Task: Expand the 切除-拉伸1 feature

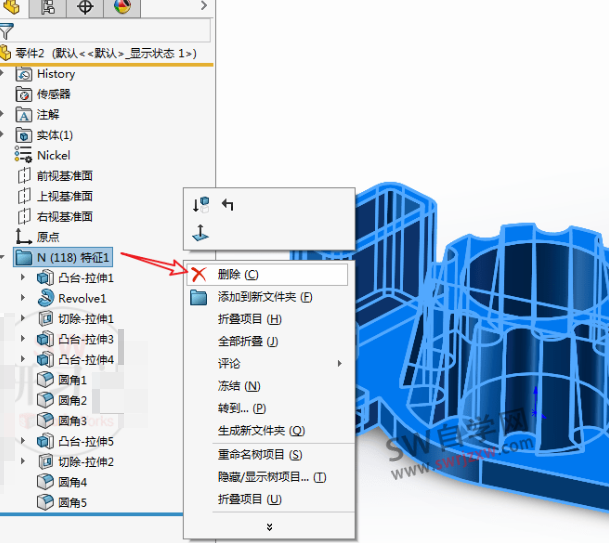Action: (23, 318)
